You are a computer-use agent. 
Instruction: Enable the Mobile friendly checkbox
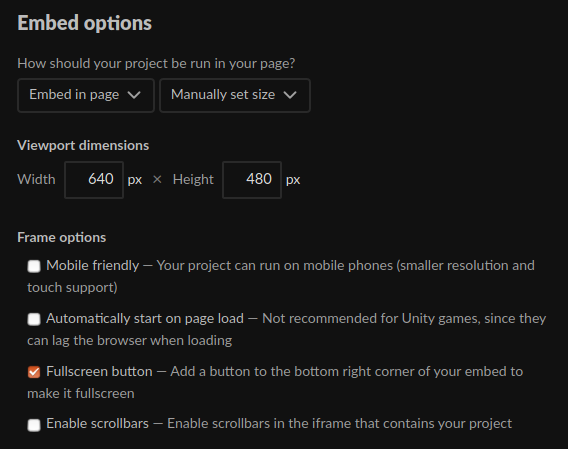[34, 266]
